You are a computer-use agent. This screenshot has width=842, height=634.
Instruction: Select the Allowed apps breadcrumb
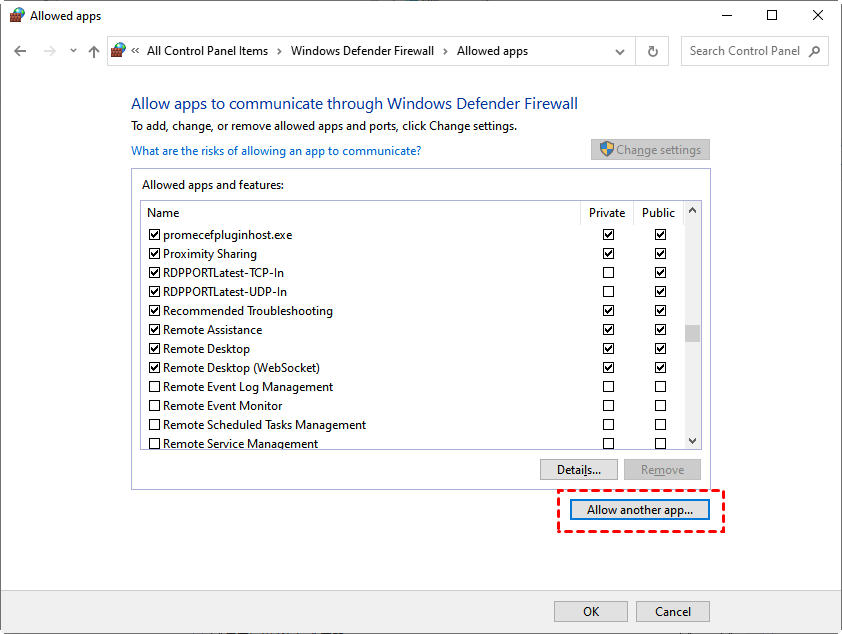pyautogui.click(x=492, y=51)
